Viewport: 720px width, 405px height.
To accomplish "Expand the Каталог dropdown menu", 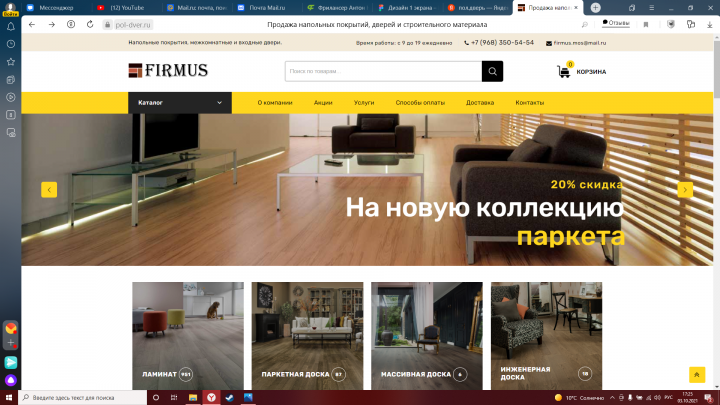I will pos(180,103).
